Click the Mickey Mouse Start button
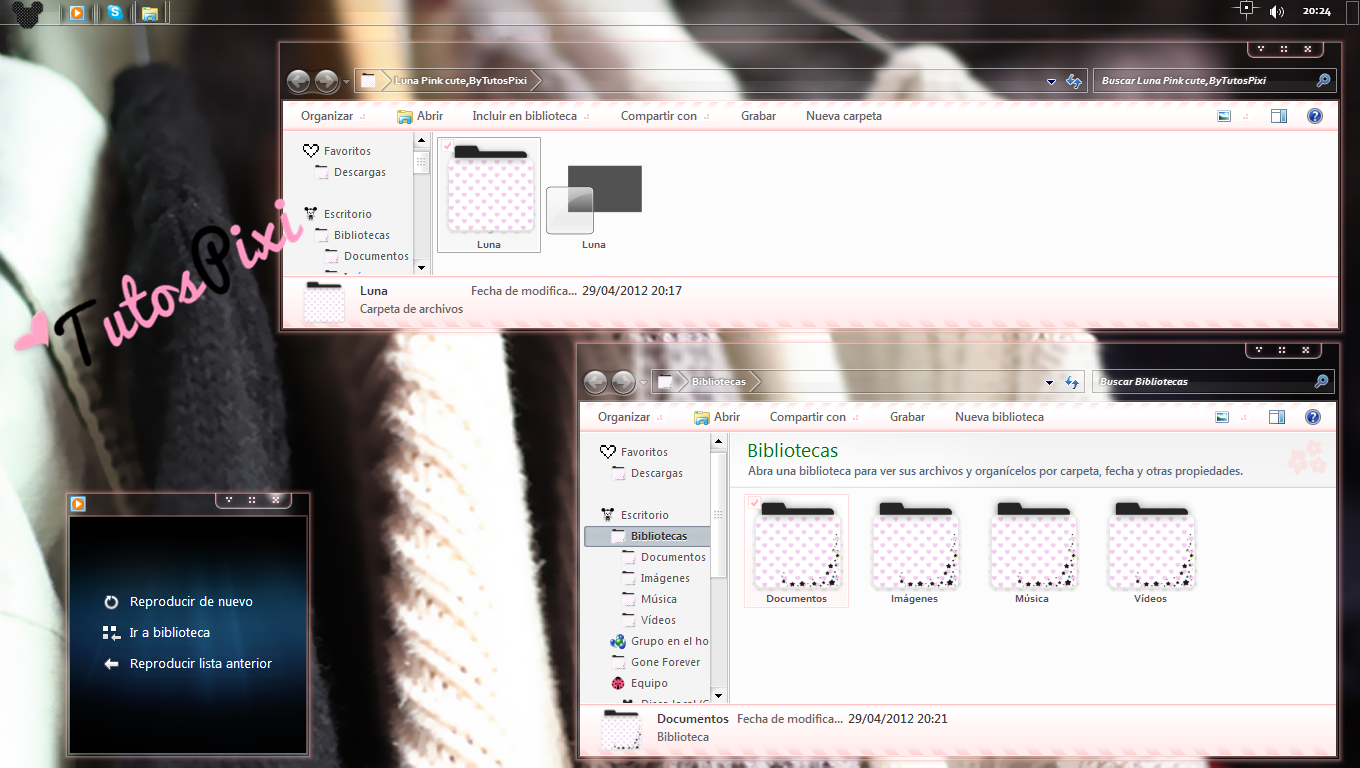This screenshot has width=1360, height=768. pyautogui.click(x=26, y=12)
